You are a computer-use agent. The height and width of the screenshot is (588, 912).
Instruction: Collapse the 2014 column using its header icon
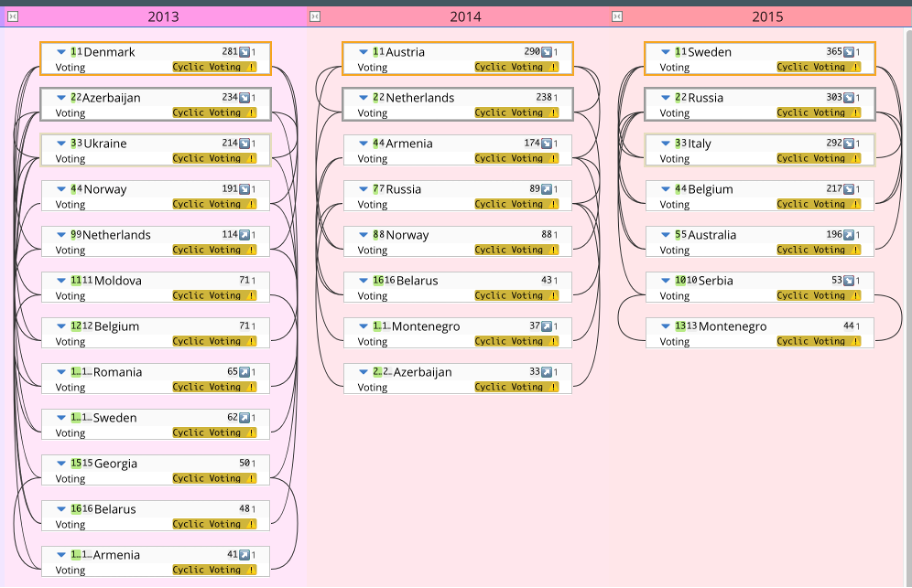pyautogui.click(x=315, y=17)
